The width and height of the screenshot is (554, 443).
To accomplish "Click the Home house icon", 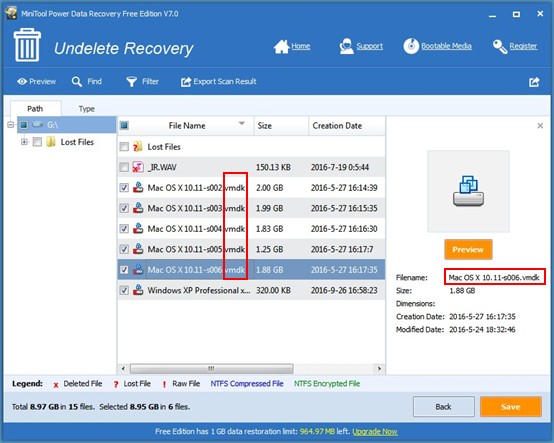I will pos(281,46).
